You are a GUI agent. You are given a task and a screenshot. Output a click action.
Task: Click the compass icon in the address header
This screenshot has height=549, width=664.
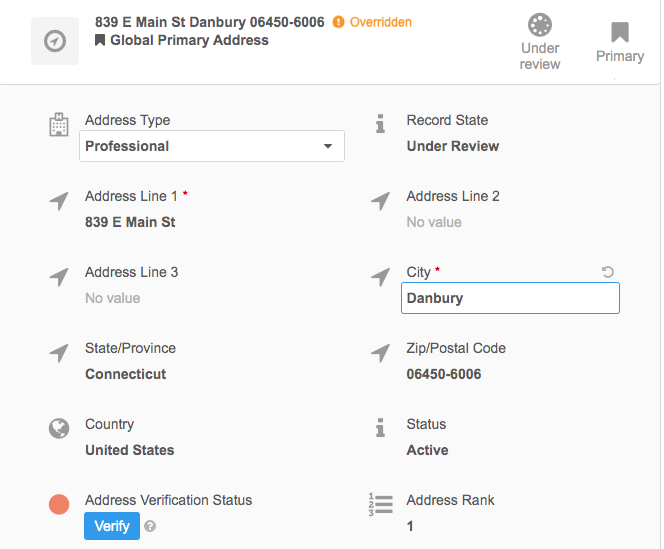(55, 41)
